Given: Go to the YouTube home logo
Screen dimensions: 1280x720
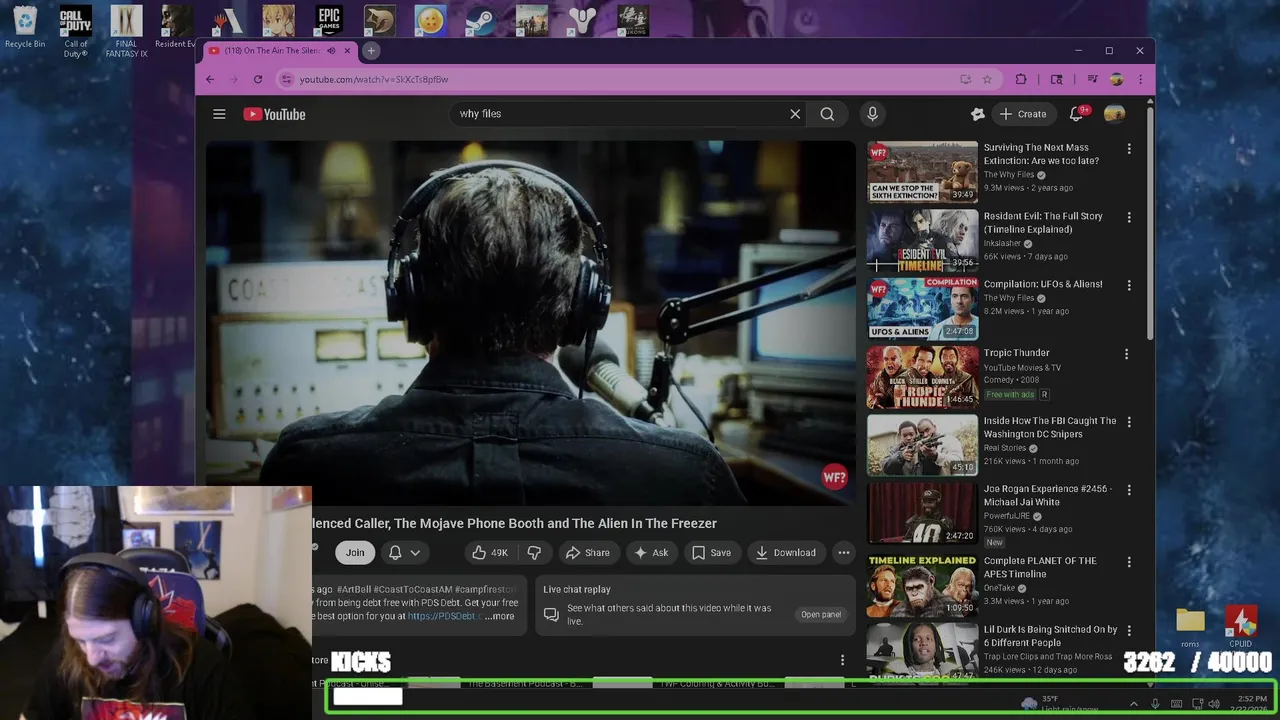Looking at the screenshot, I should [x=274, y=114].
